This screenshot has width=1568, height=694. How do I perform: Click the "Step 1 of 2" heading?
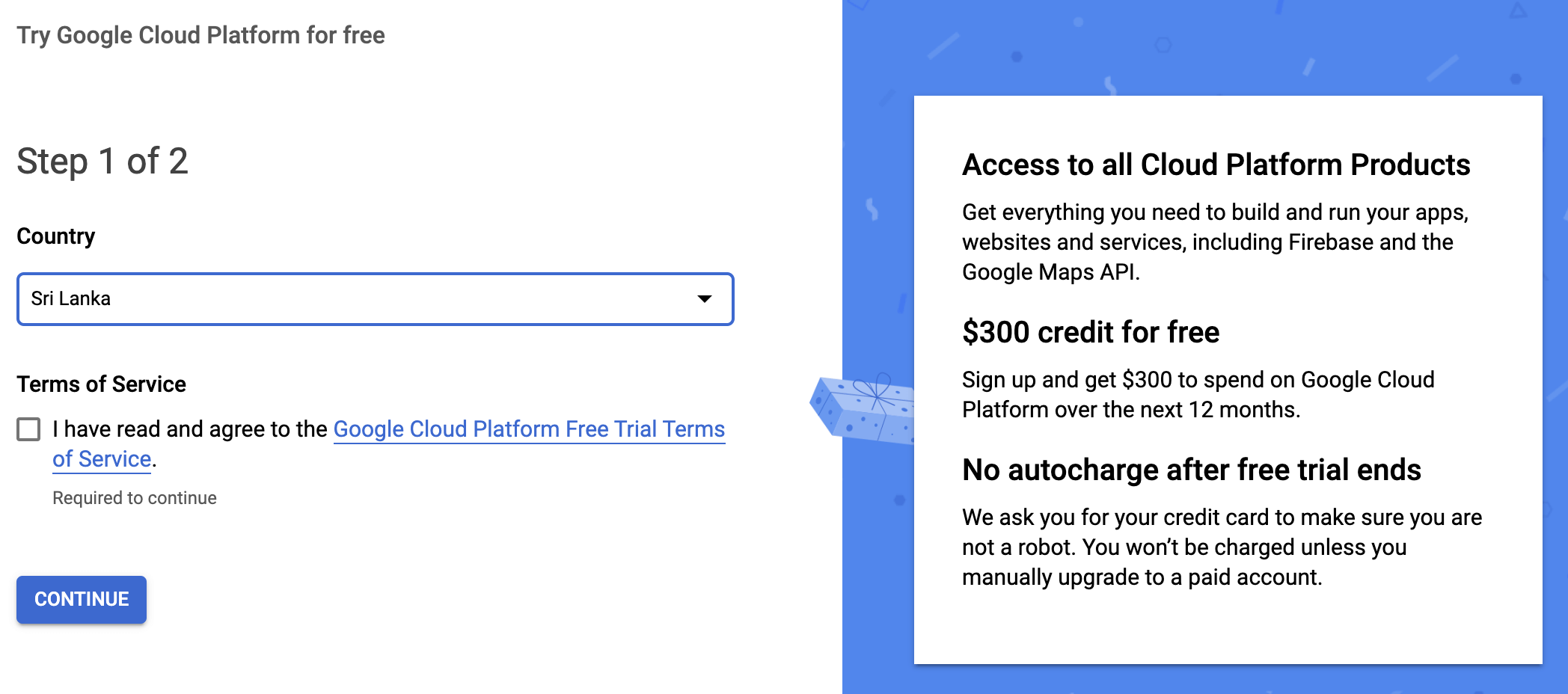(102, 162)
